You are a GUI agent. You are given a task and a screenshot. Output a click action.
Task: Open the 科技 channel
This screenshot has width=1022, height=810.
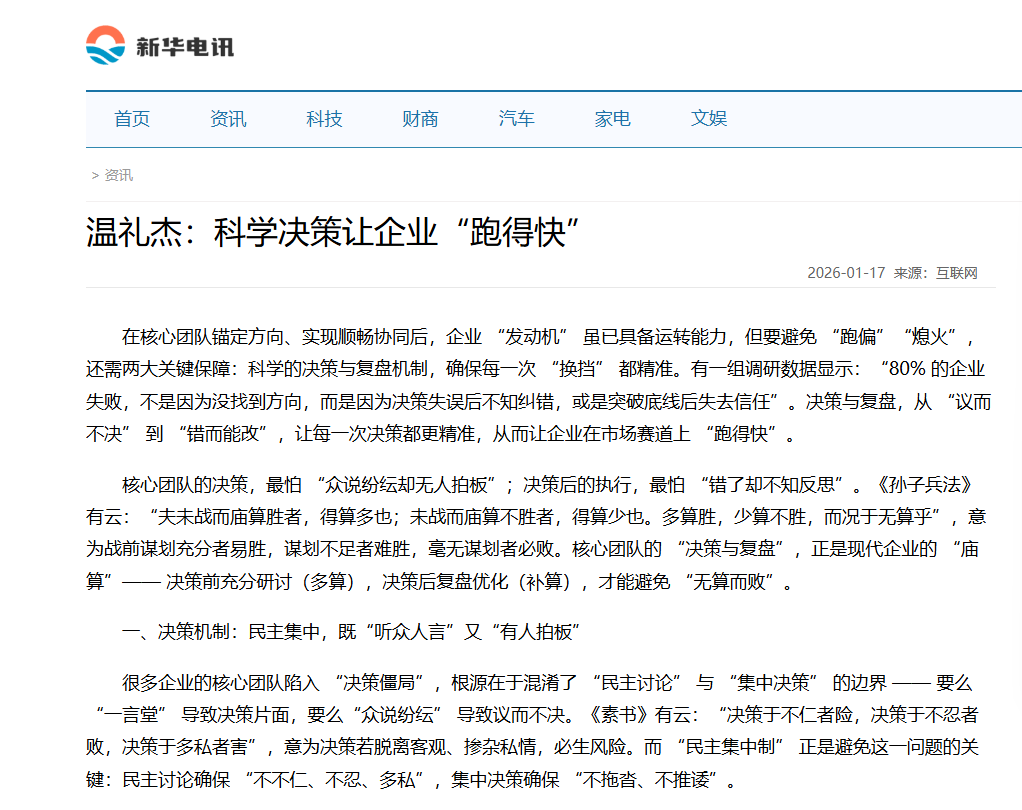322,118
